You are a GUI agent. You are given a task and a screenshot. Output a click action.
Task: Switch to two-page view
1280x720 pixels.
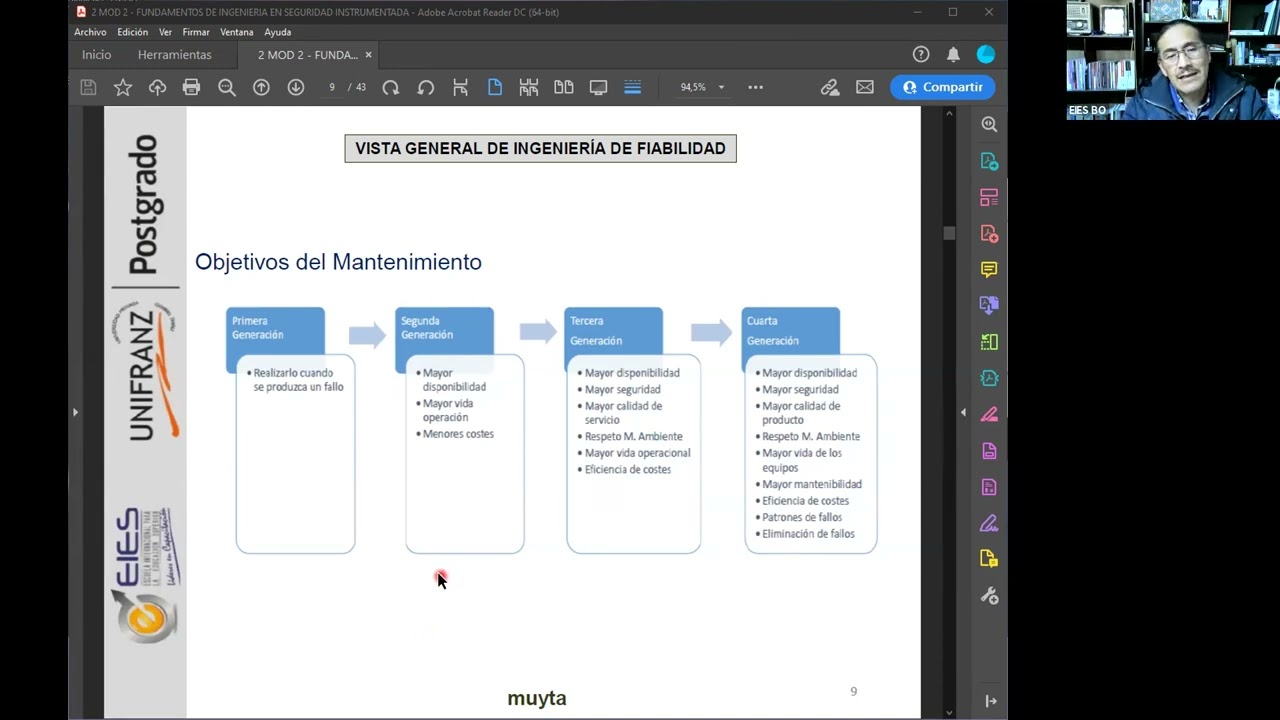(x=564, y=87)
